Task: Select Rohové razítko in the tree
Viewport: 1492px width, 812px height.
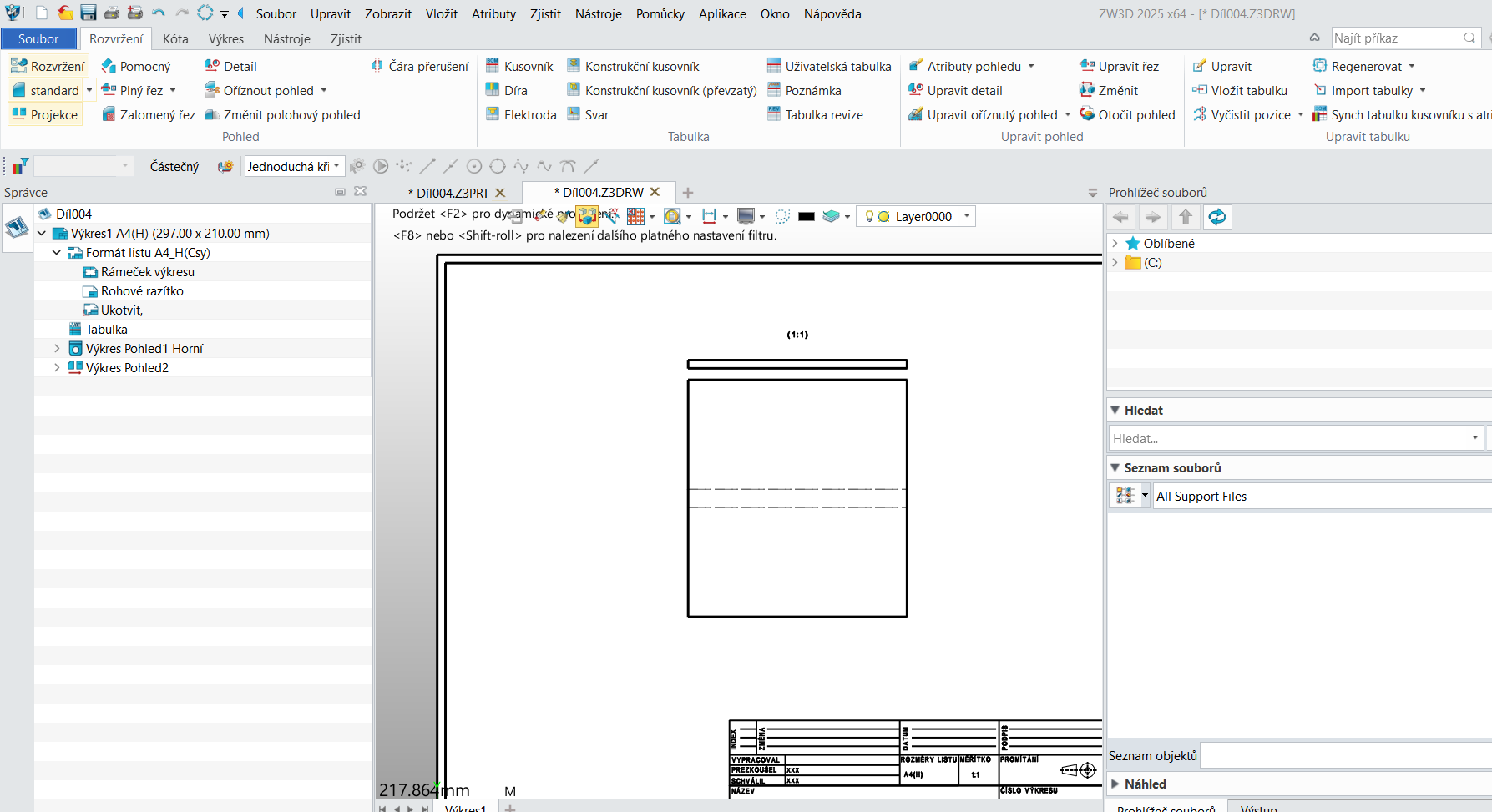Action: (142, 290)
